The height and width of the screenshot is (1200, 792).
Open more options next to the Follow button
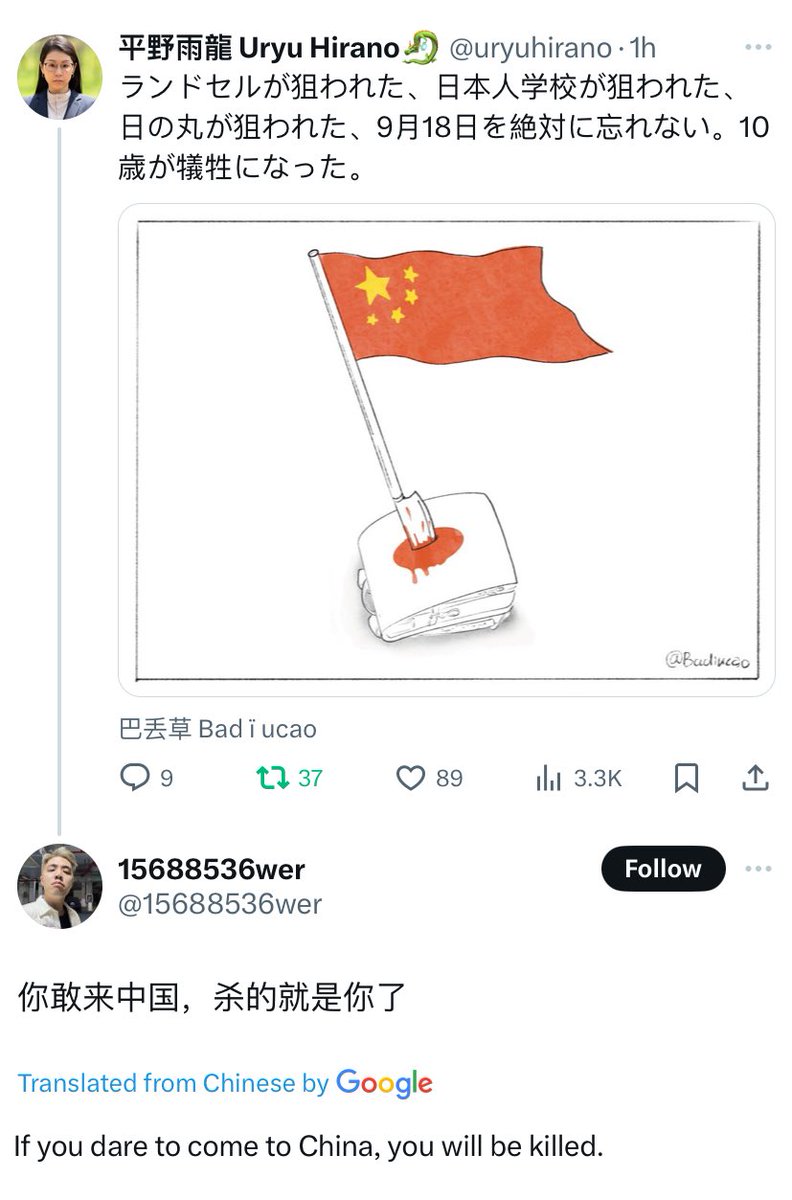[758, 869]
